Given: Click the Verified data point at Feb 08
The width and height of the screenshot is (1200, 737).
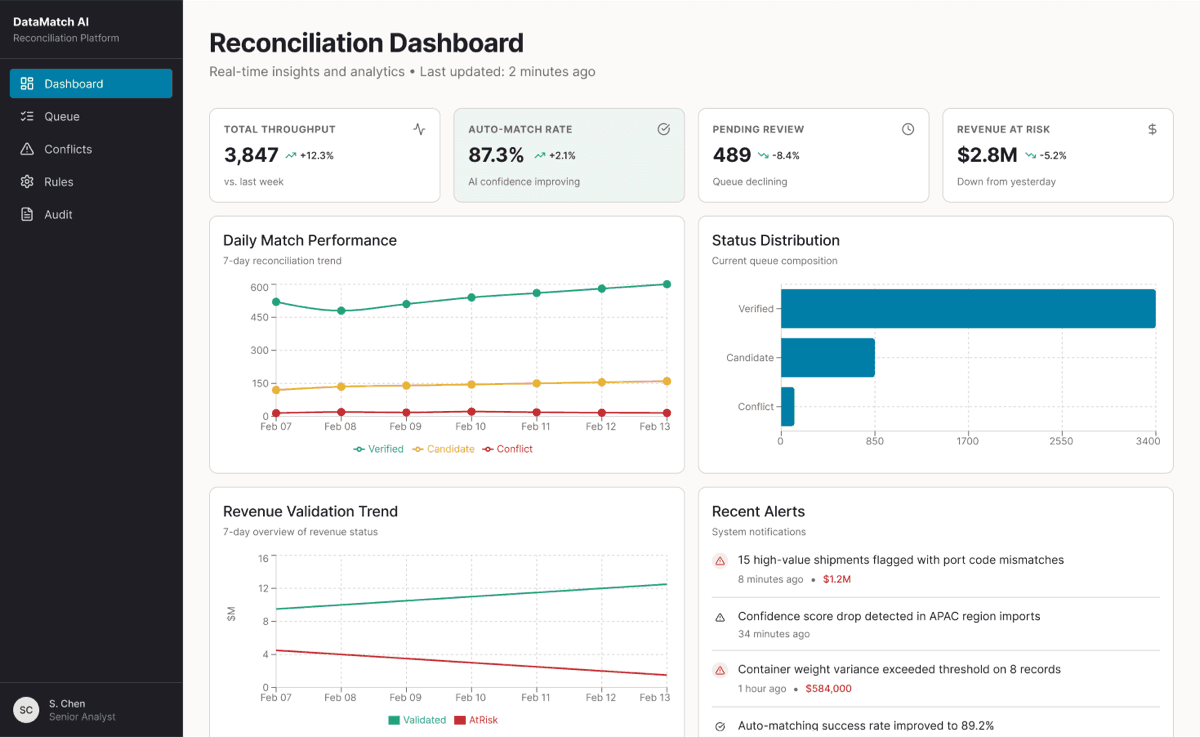Looking at the screenshot, I should pyautogui.click(x=341, y=311).
